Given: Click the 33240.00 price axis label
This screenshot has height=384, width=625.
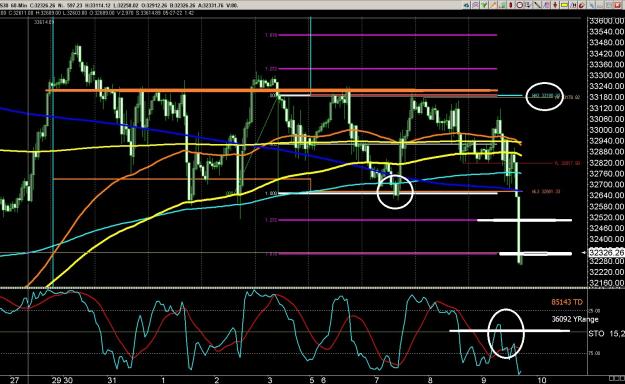Looking at the screenshot, I should 606,86.
